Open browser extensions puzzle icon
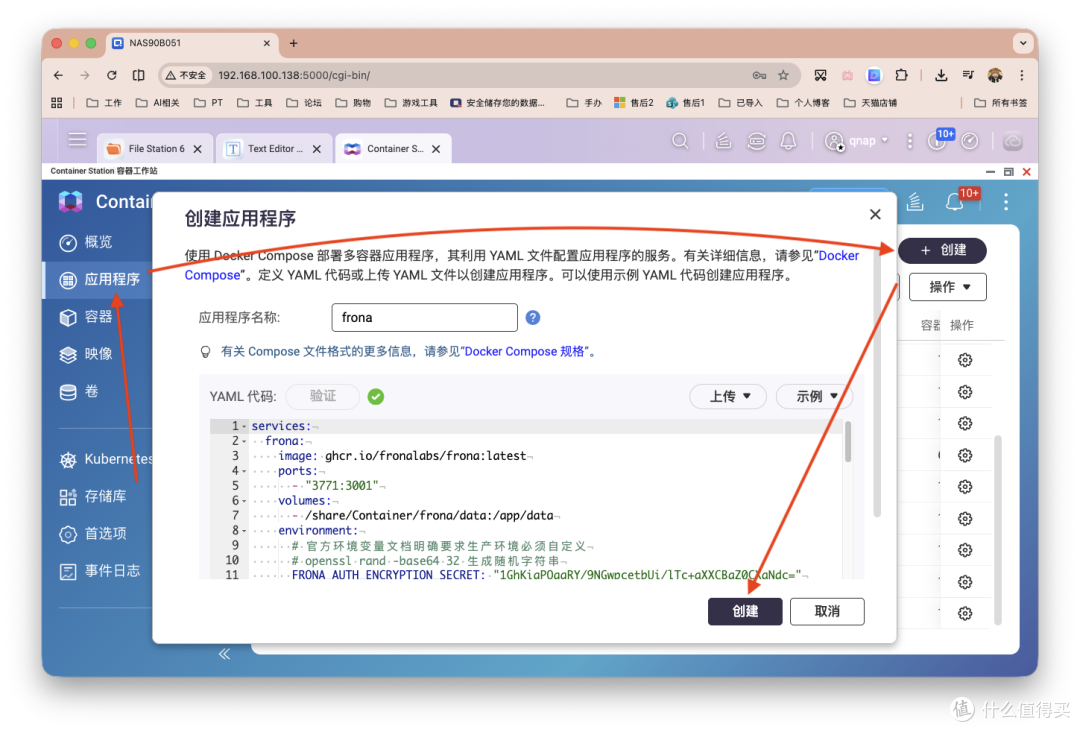1080x732 pixels. (901, 75)
